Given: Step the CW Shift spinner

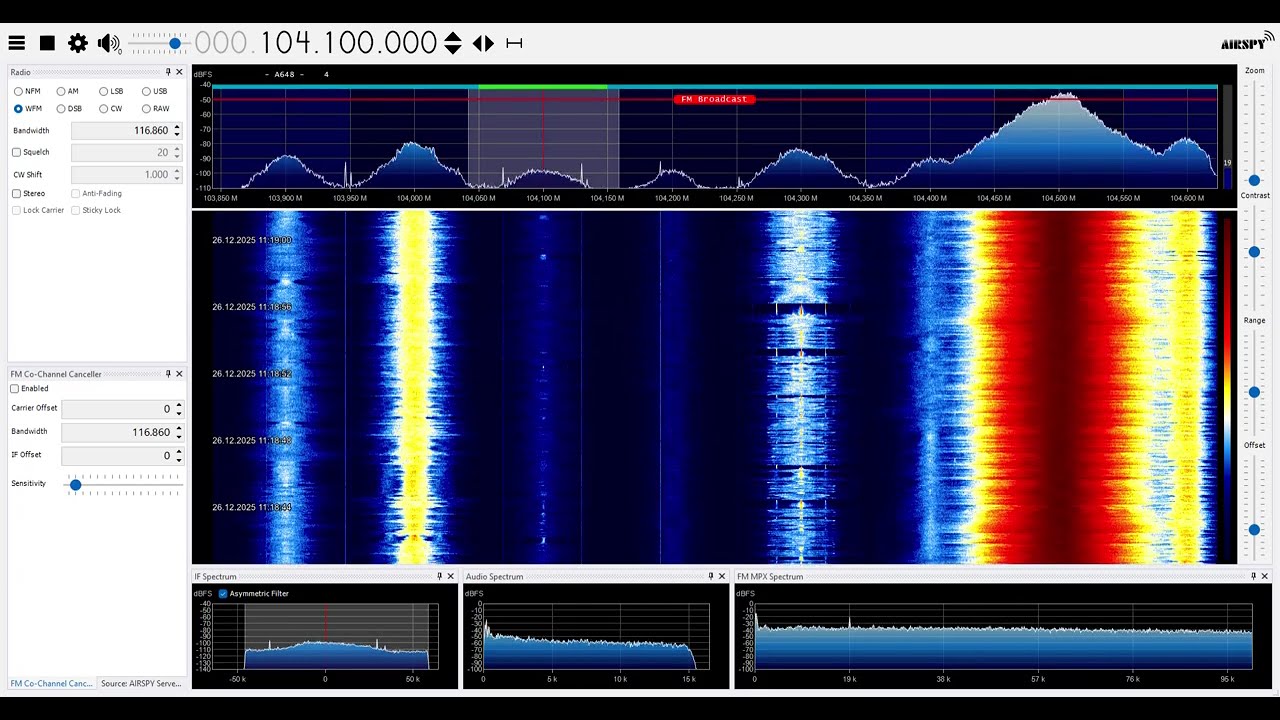Looking at the screenshot, I should click(x=177, y=174).
